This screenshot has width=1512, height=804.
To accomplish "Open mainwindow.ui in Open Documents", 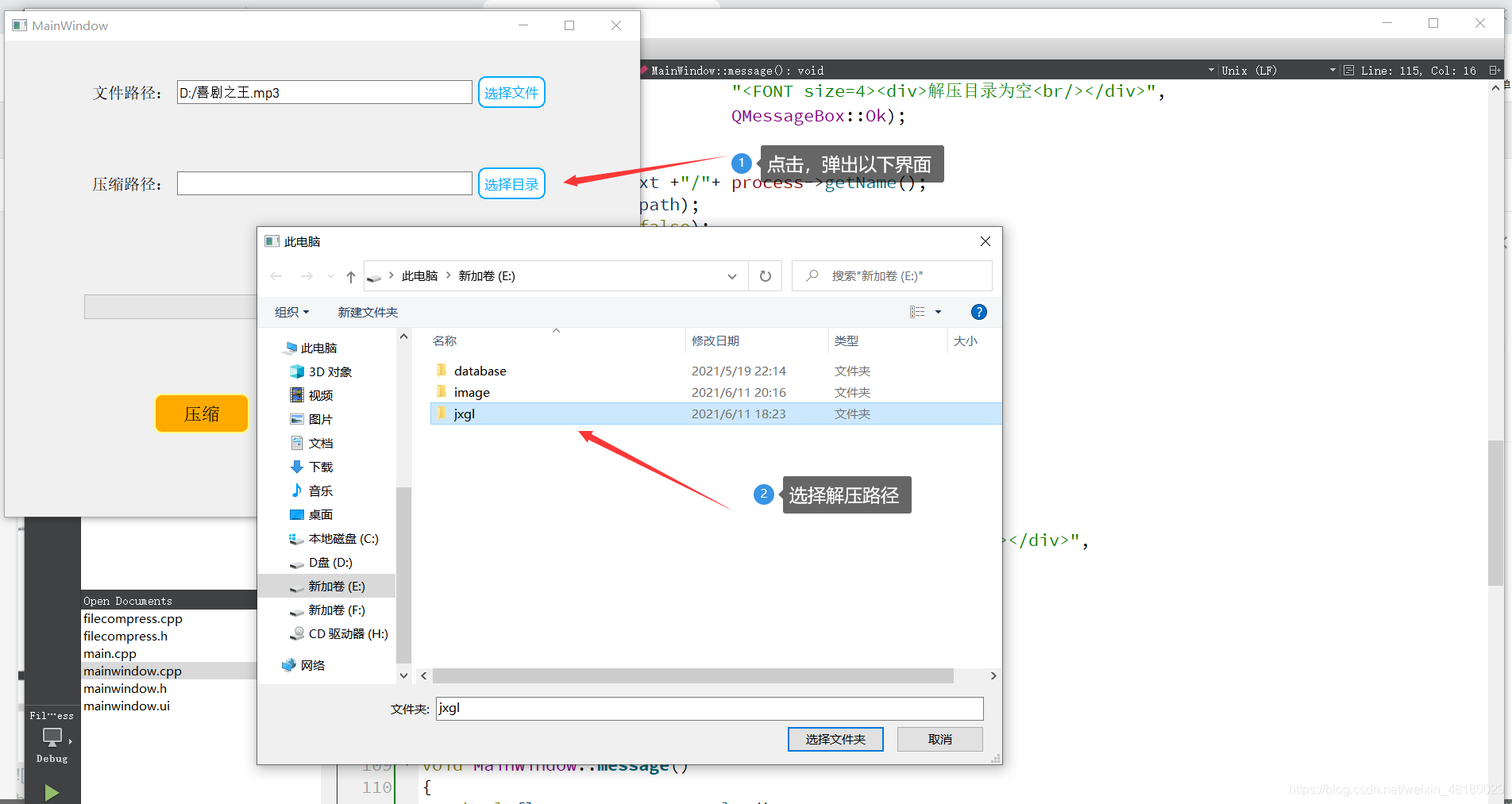I will point(126,706).
